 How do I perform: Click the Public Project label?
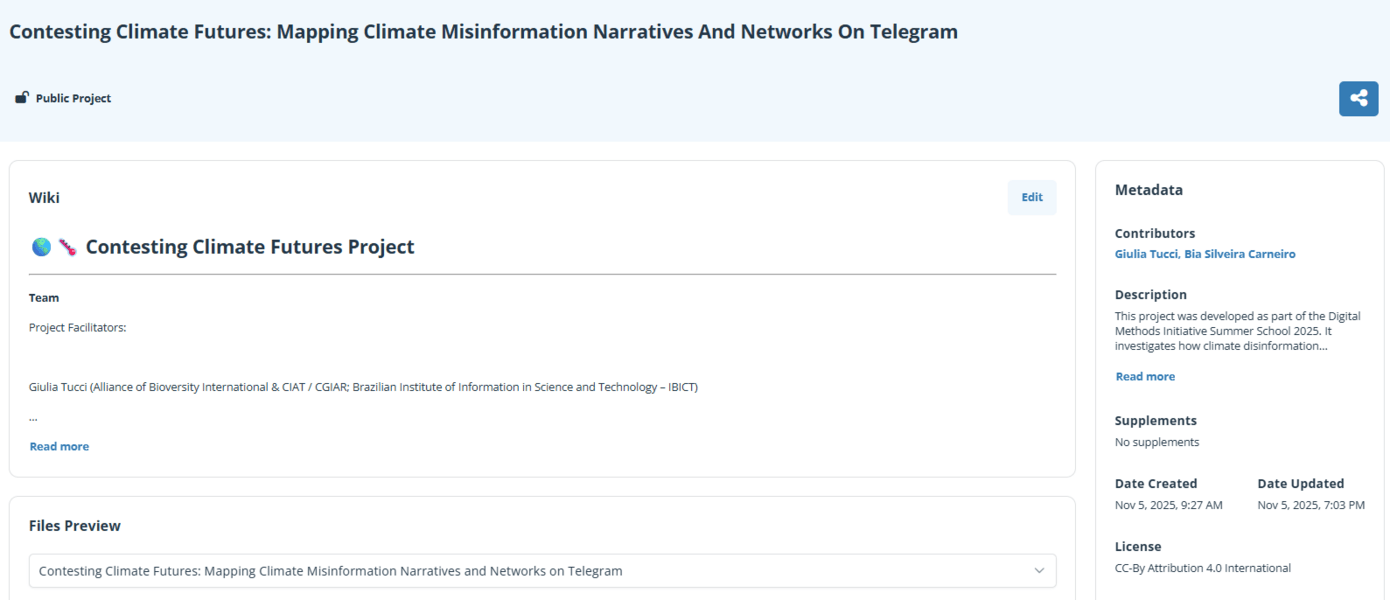click(71, 97)
